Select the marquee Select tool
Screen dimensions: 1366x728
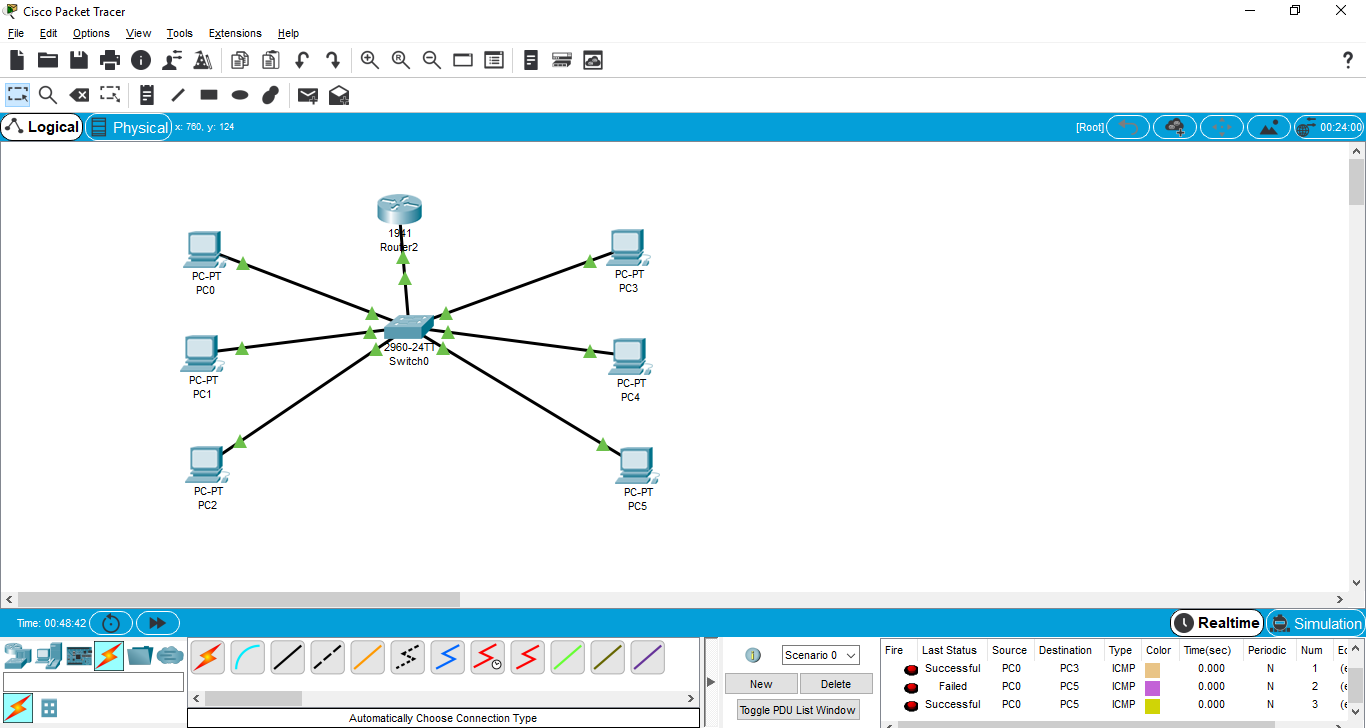coord(17,95)
